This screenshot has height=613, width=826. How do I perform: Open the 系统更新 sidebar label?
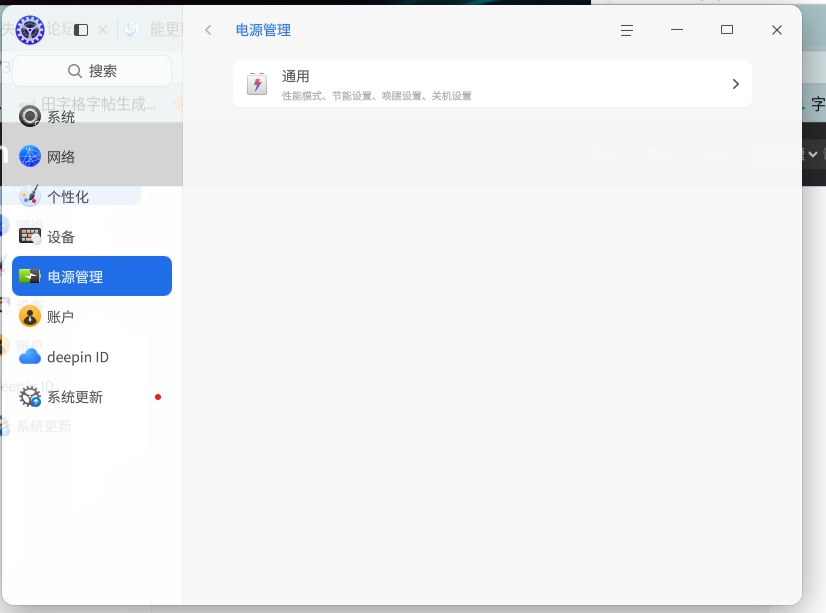point(75,397)
